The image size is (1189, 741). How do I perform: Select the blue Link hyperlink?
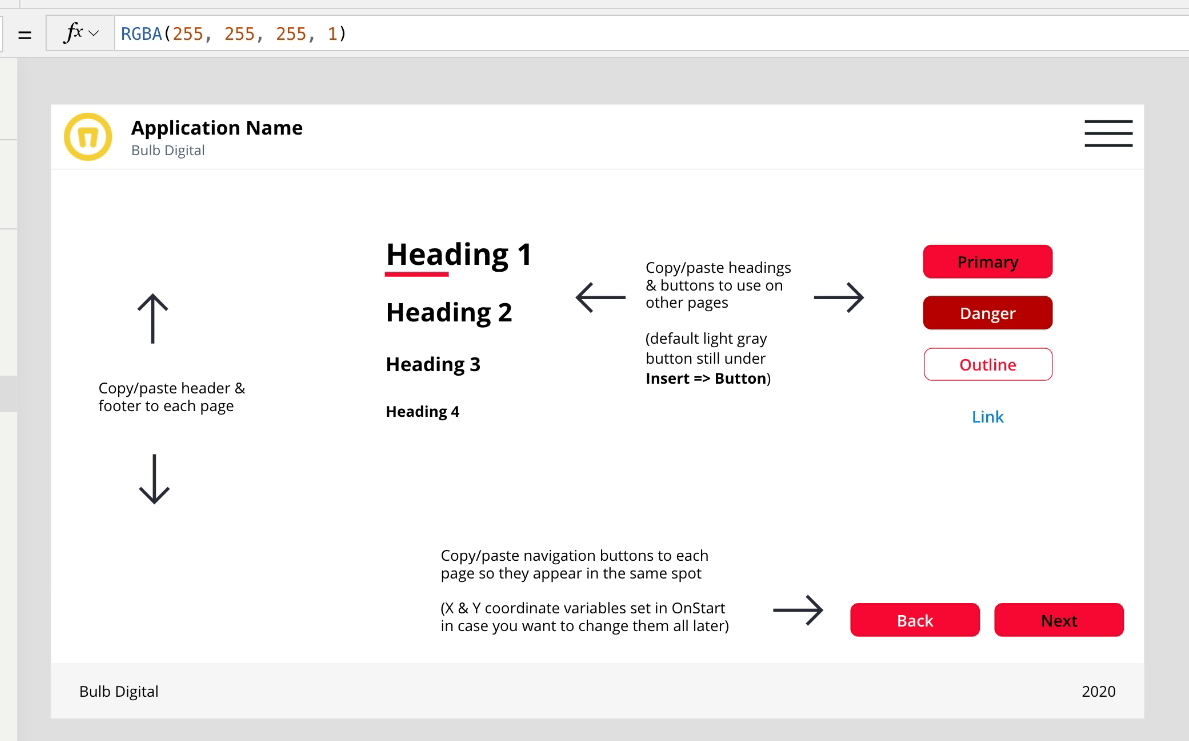tap(987, 417)
